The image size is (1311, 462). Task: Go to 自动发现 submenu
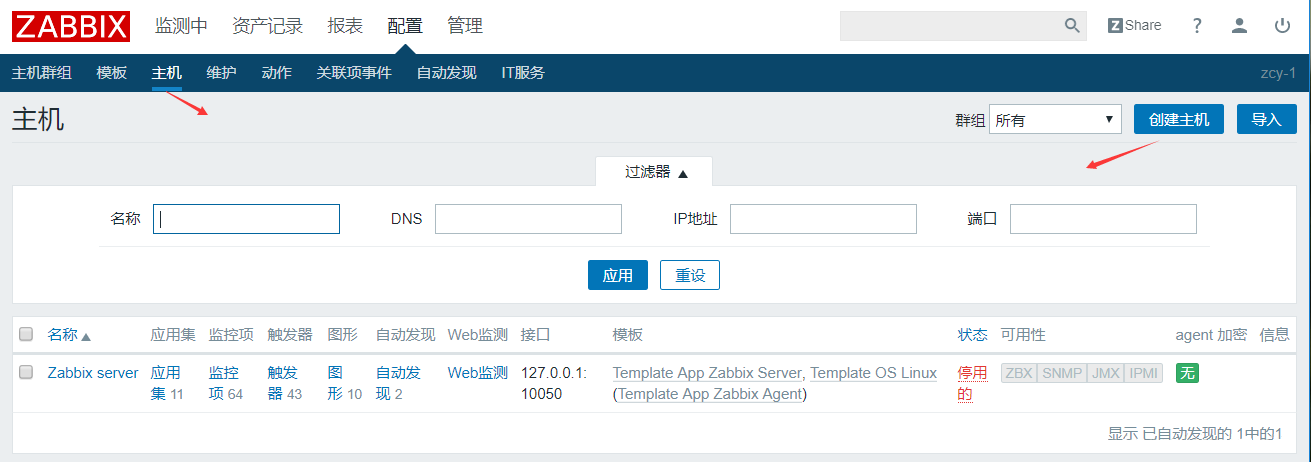(x=446, y=73)
